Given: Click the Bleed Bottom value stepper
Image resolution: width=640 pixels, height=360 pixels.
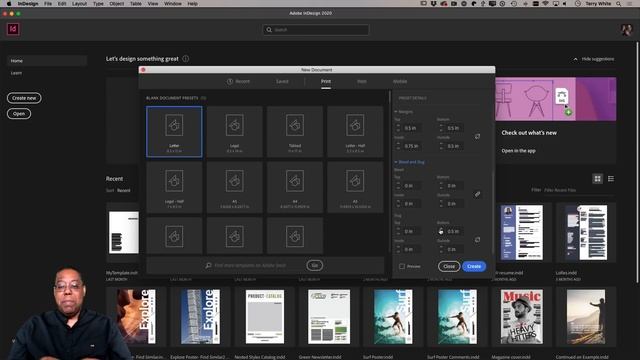Looking at the screenshot, I should pyautogui.click(x=441, y=186).
